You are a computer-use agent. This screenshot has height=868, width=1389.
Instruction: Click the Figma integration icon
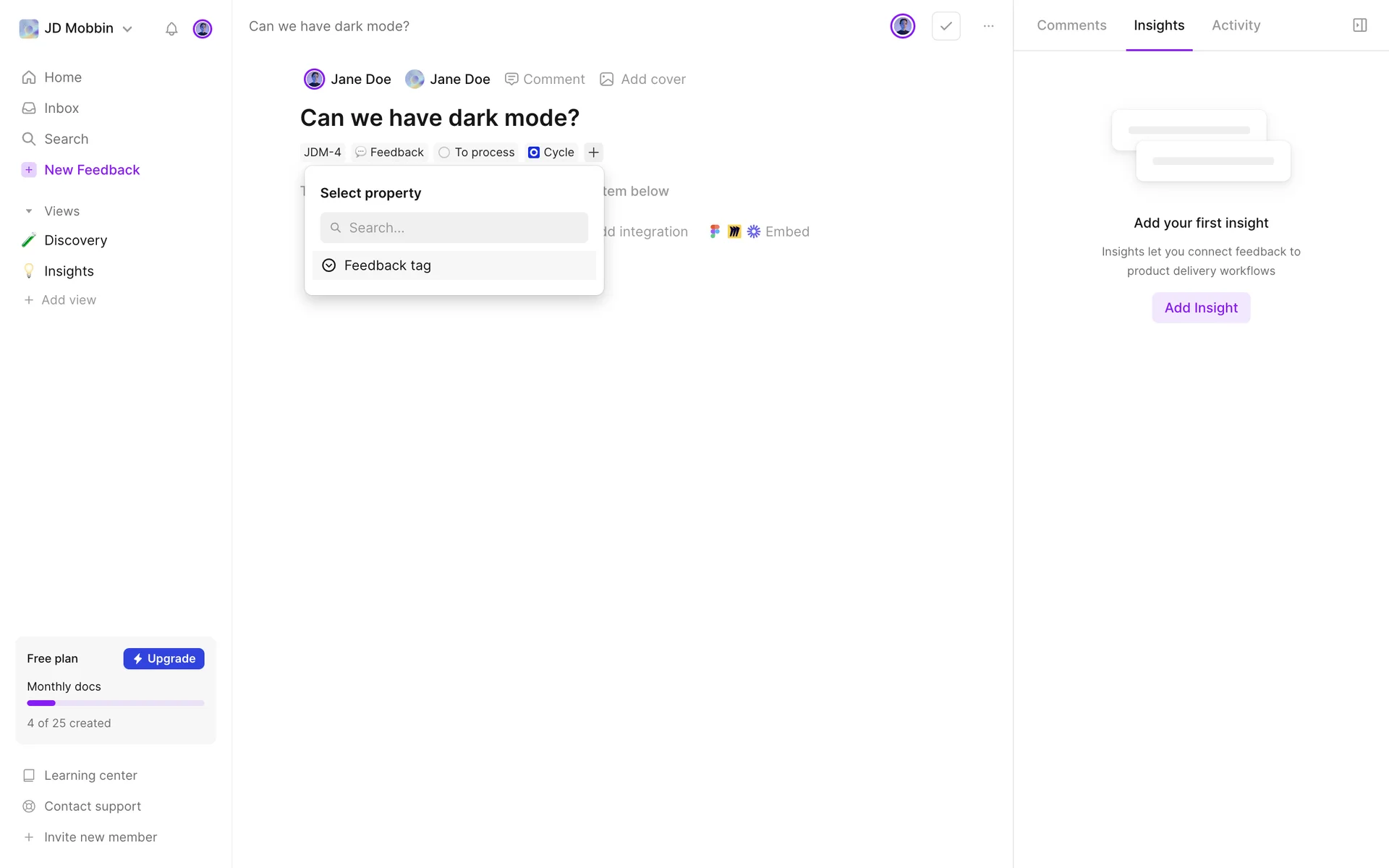click(x=715, y=231)
